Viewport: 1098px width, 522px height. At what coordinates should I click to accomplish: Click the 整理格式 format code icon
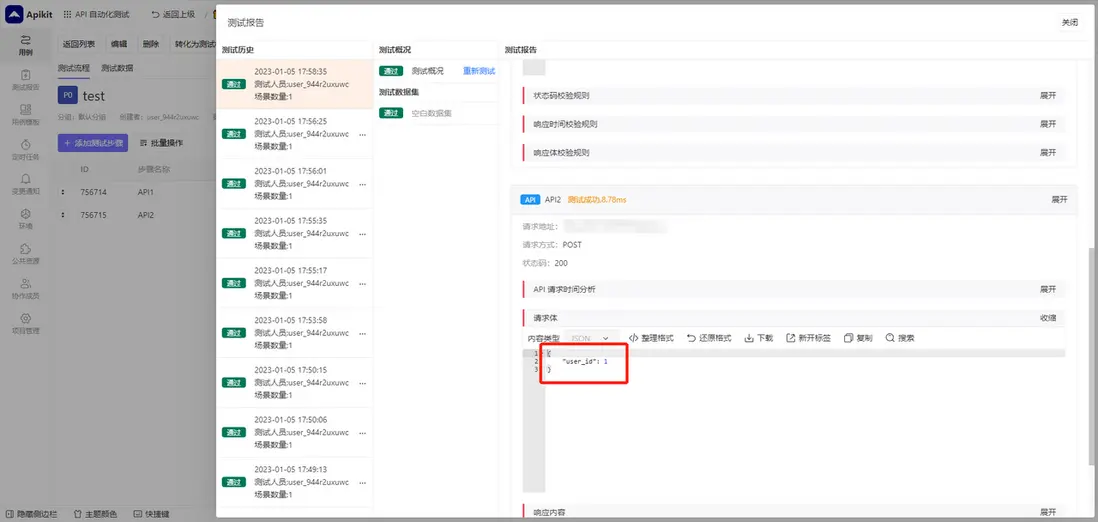(x=634, y=338)
